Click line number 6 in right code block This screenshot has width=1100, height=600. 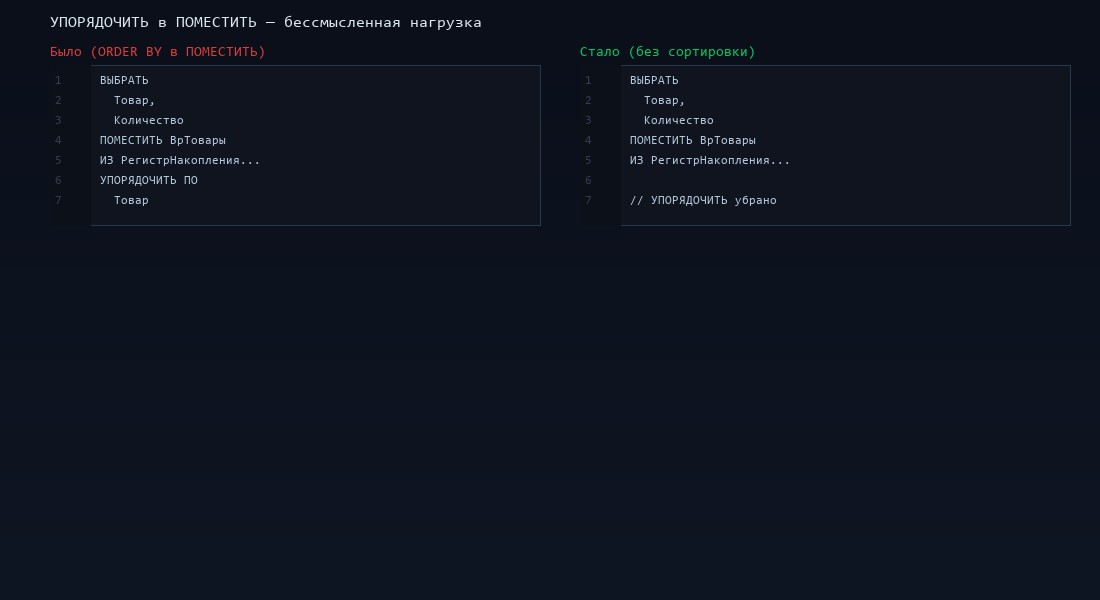(x=588, y=180)
